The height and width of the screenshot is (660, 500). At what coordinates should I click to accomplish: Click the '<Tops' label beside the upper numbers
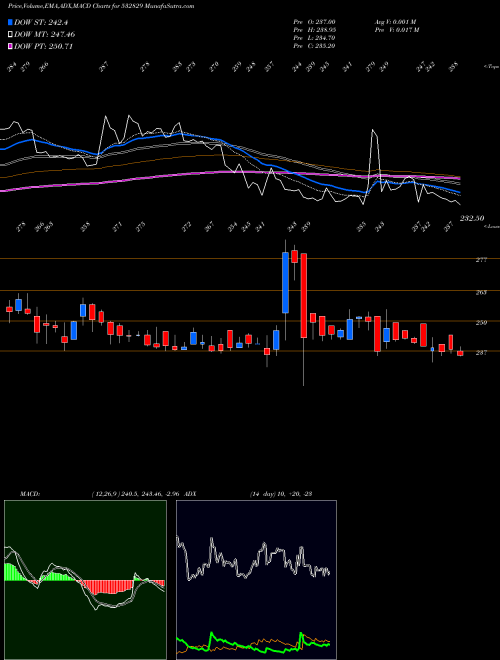492,67
